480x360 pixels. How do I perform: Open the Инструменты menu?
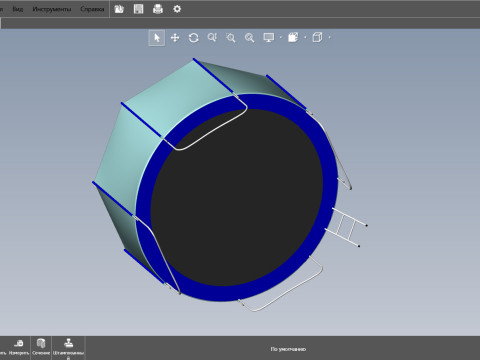pyautogui.click(x=52, y=9)
